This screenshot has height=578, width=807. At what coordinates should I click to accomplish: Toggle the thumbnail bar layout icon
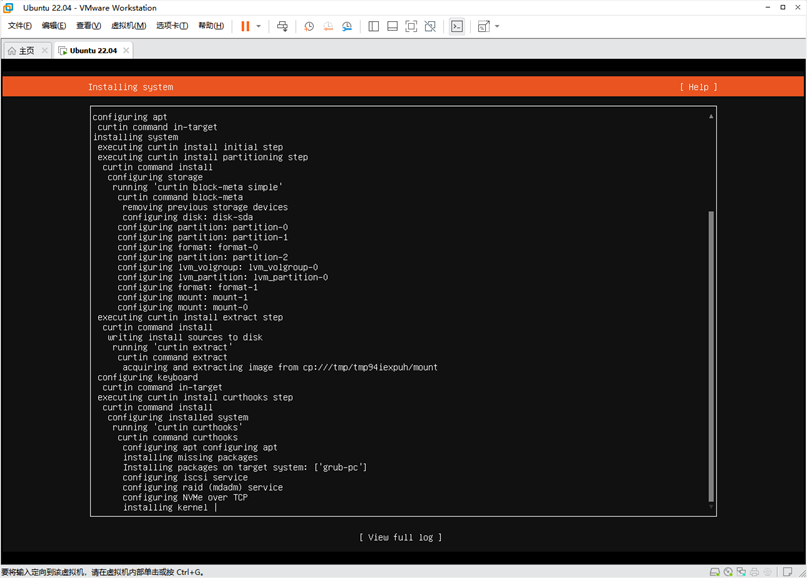click(392, 26)
